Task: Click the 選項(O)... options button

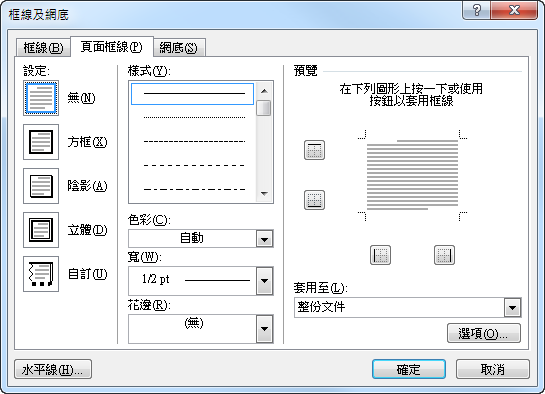Action: pyautogui.click(x=484, y=334)
